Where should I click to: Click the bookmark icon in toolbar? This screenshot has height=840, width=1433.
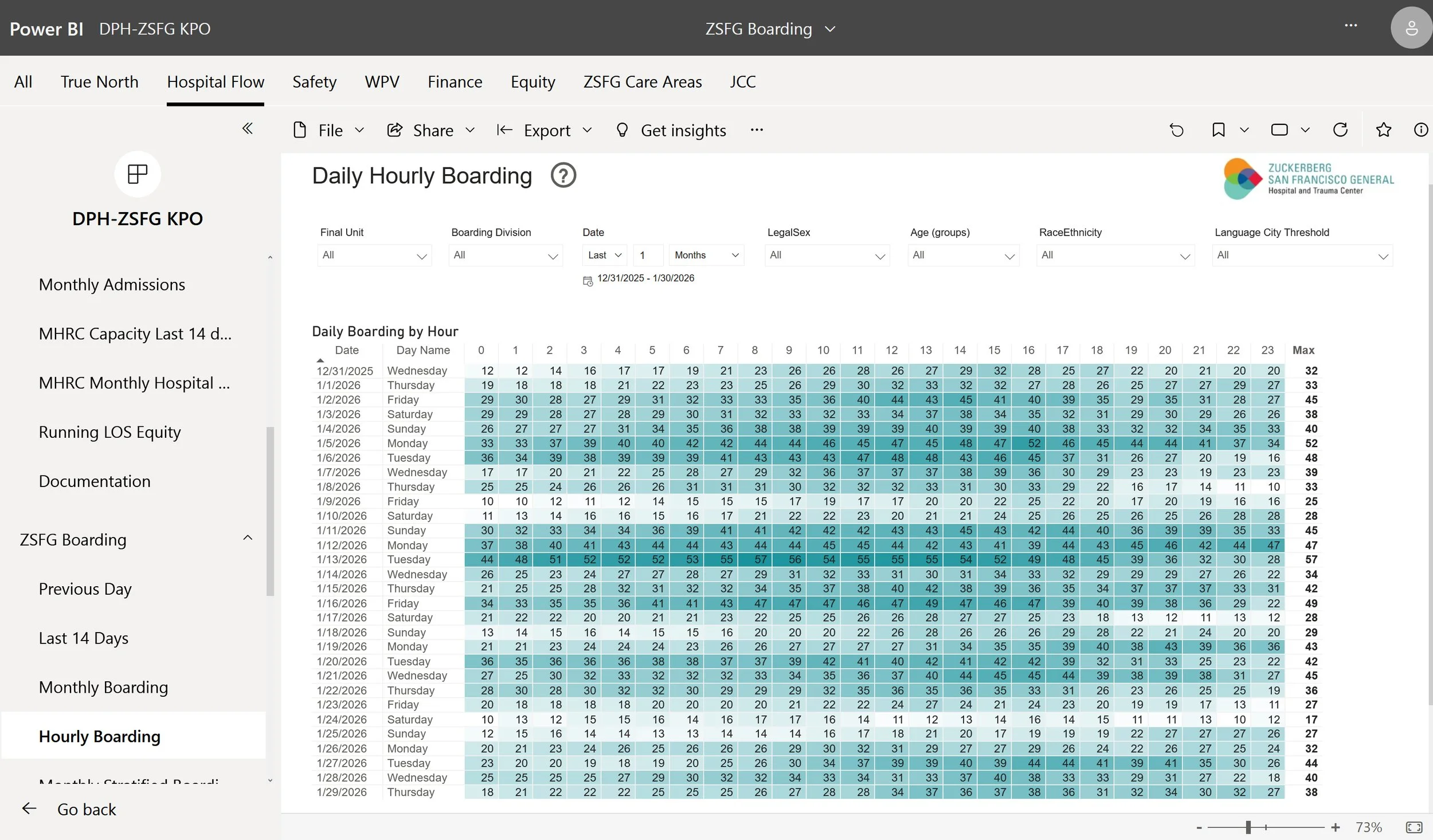point(1219,130)
